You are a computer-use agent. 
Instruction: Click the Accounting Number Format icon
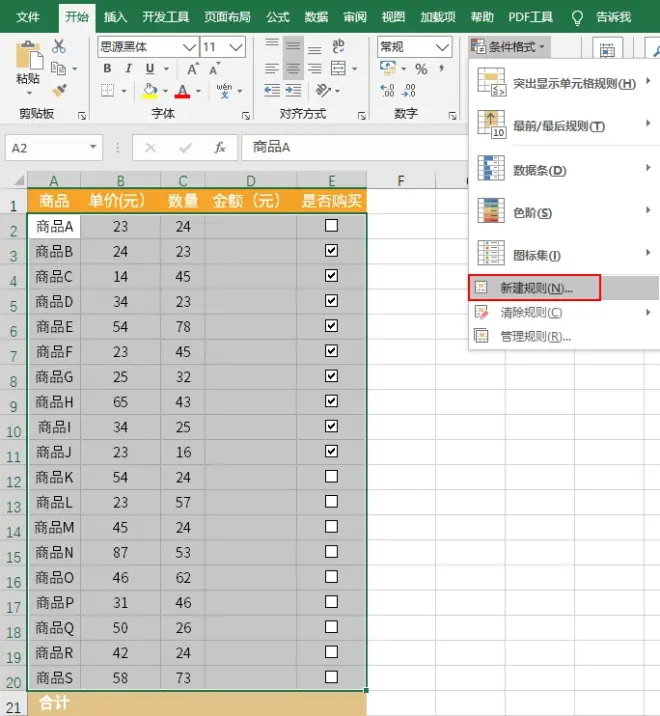(388, 68)
